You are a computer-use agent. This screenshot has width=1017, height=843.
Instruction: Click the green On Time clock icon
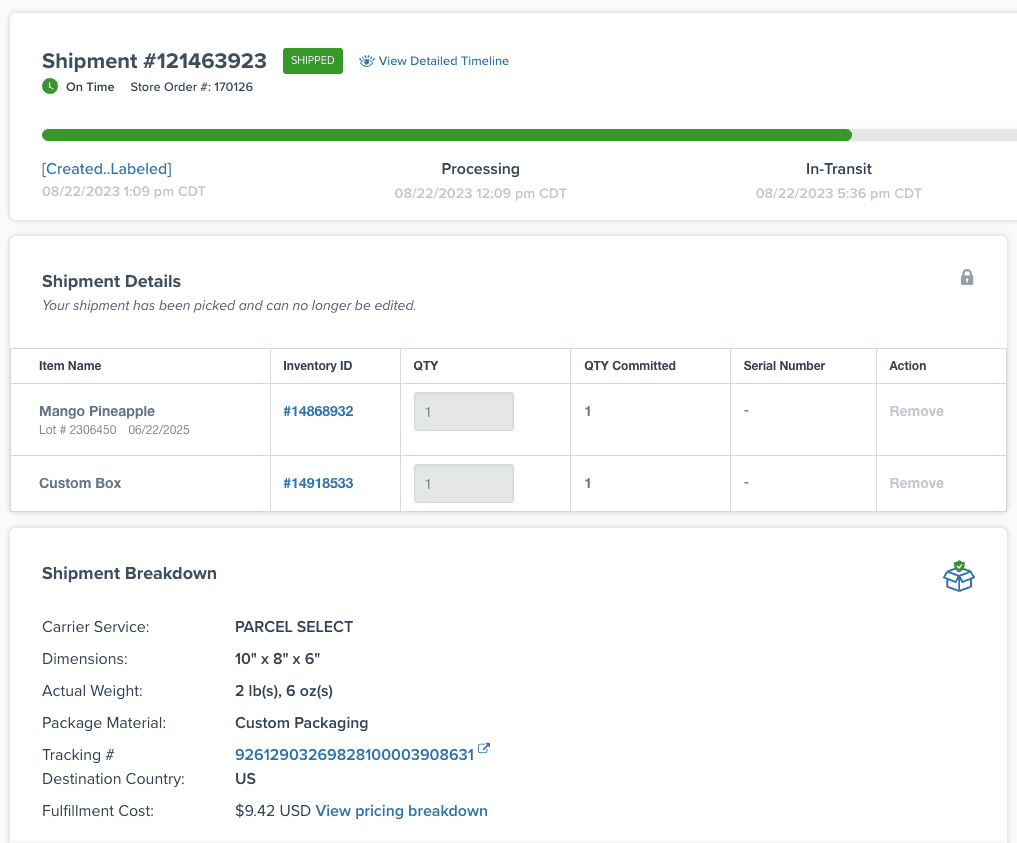[50, 87]
